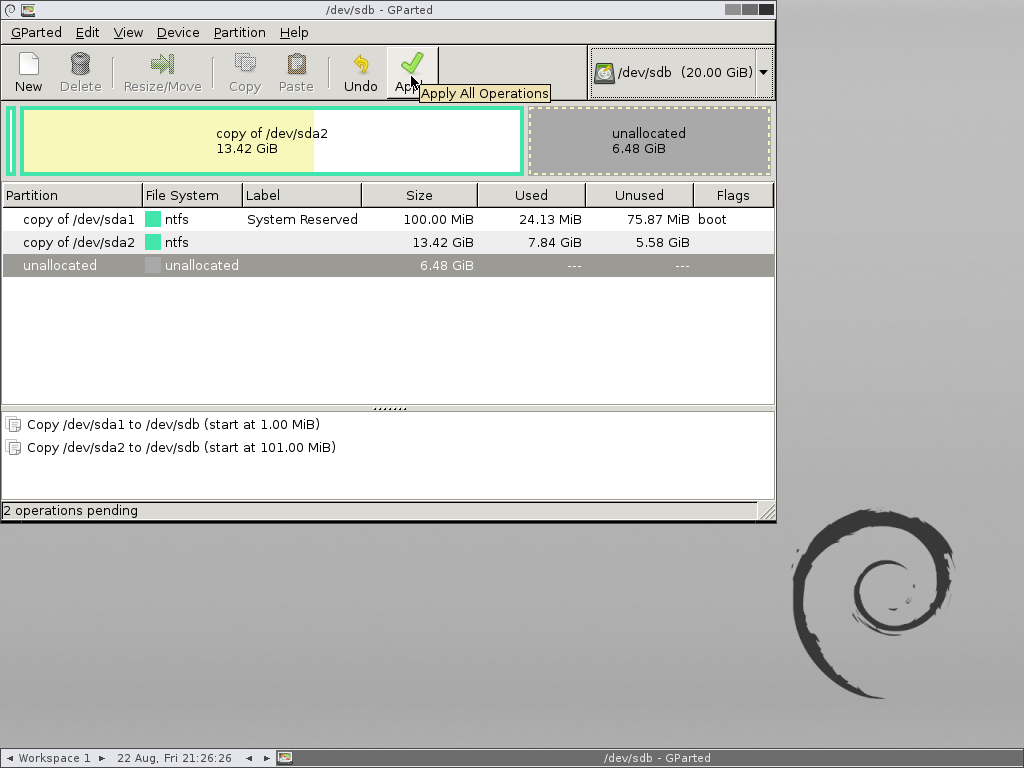1024x768 pixels.
Task: Click the Label column header
Action: click(x=302, y=195)
